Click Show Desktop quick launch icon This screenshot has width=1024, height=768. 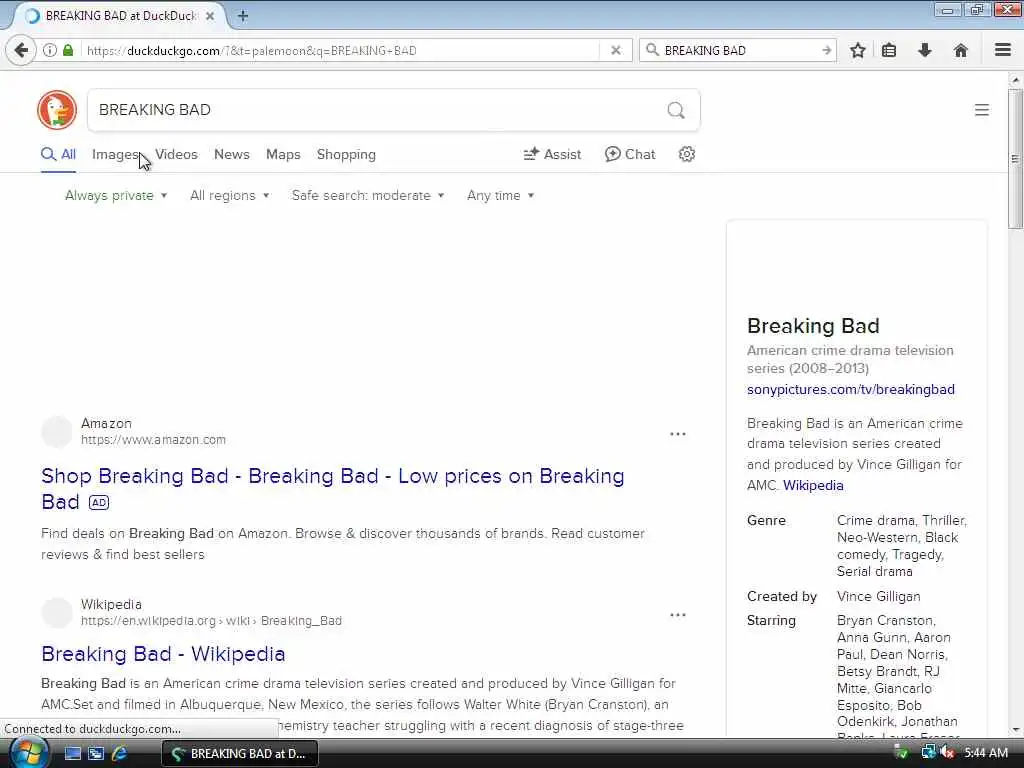click(x=72, y=754)
